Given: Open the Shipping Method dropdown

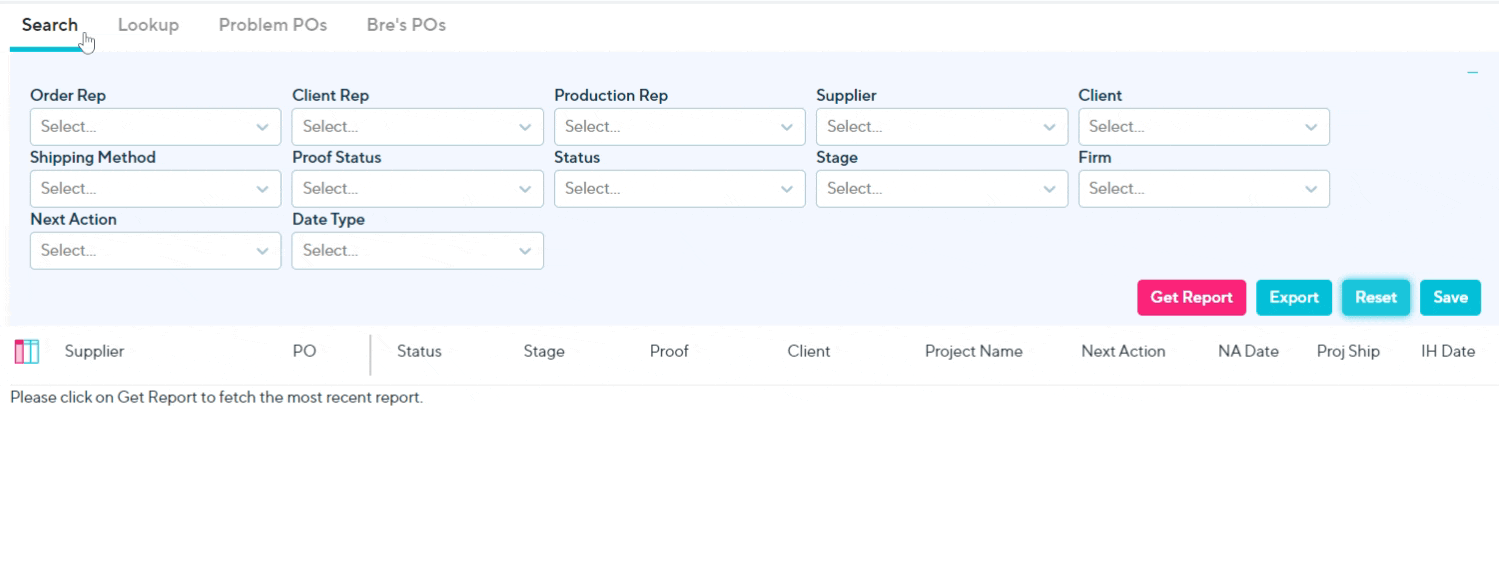Looking at the screenshot, I should (155, 188).
